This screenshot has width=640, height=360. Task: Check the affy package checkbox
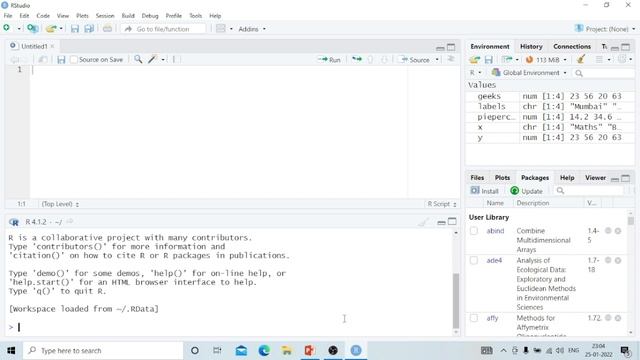[474, 318]
